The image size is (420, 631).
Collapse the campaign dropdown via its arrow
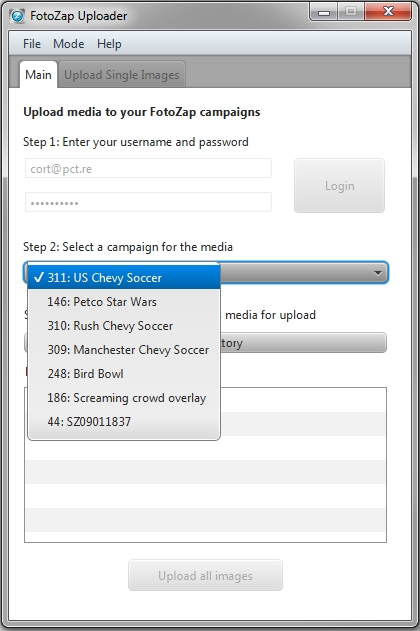pos(377,273)
